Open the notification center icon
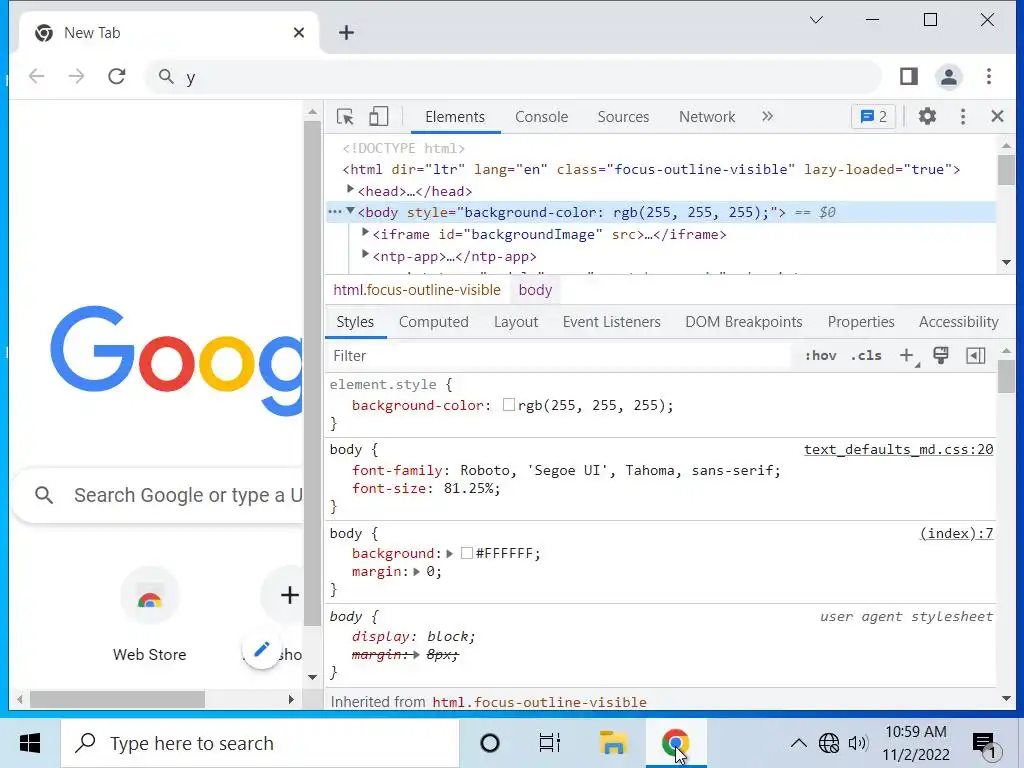 coord(986,745)
